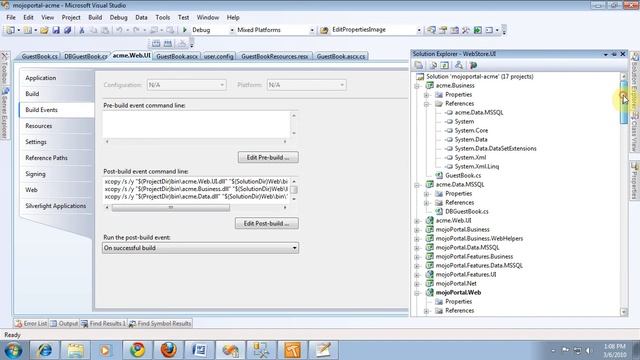Click View Class Diagram icon in Solution Explorer
This screenshot has width=640, height=360.
pyautogui.click(x=459, y=65)
